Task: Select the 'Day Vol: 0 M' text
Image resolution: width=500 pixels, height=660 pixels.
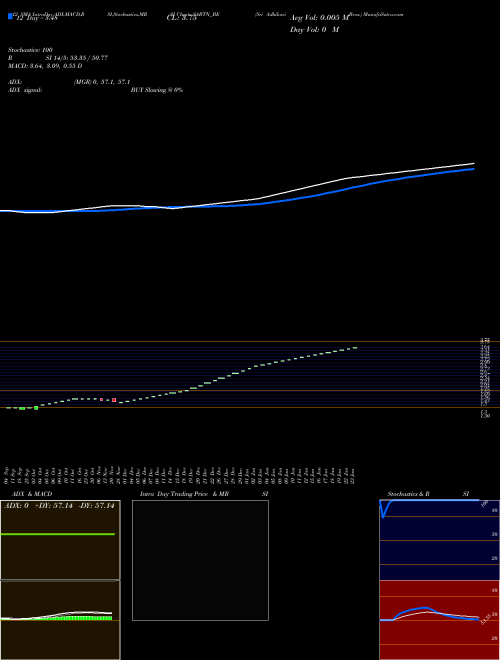Action: coord(314,30)
